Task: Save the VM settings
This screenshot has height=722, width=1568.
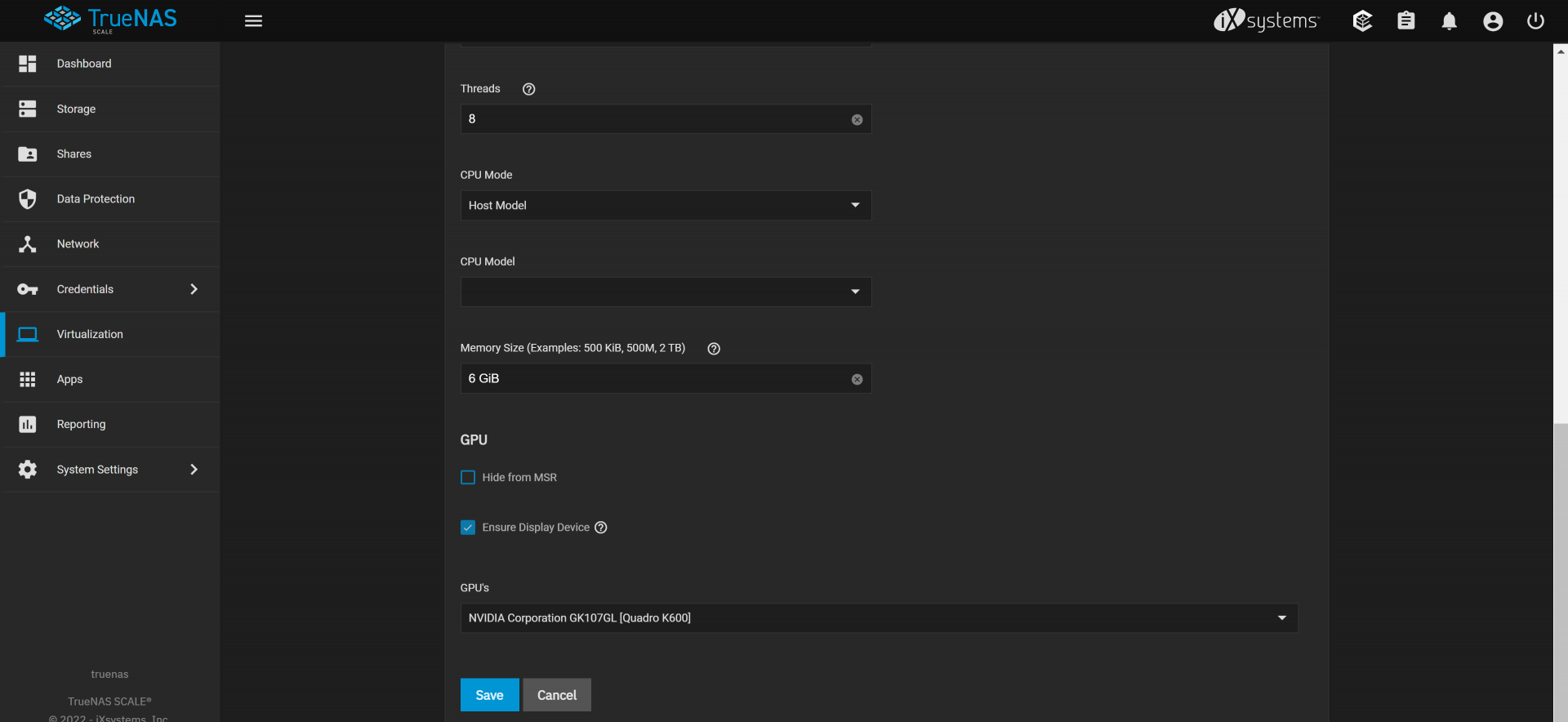Action: pyautogui.click(x=489, y=695)
